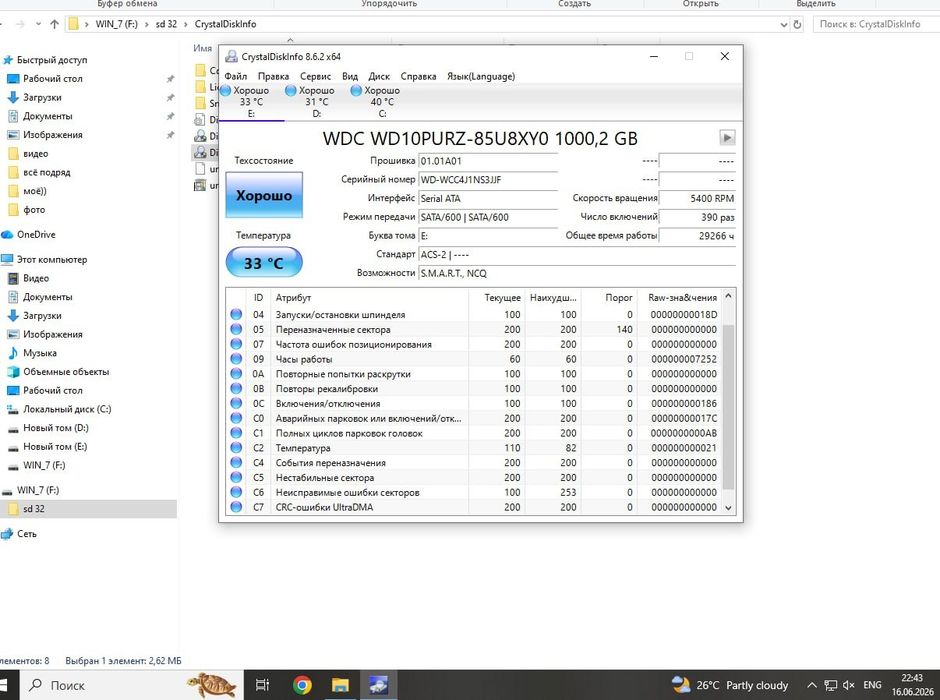The width and height of the screenshot is (940, 700).
Task: Open the Правка menu
Action: [273, 76]
